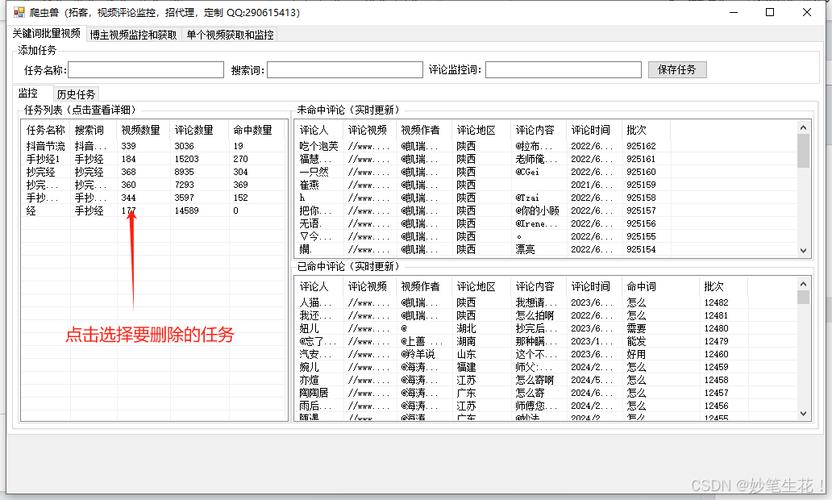Select unmatched comment row 一只然
The image size is (832, 500).
click(545, 172)
